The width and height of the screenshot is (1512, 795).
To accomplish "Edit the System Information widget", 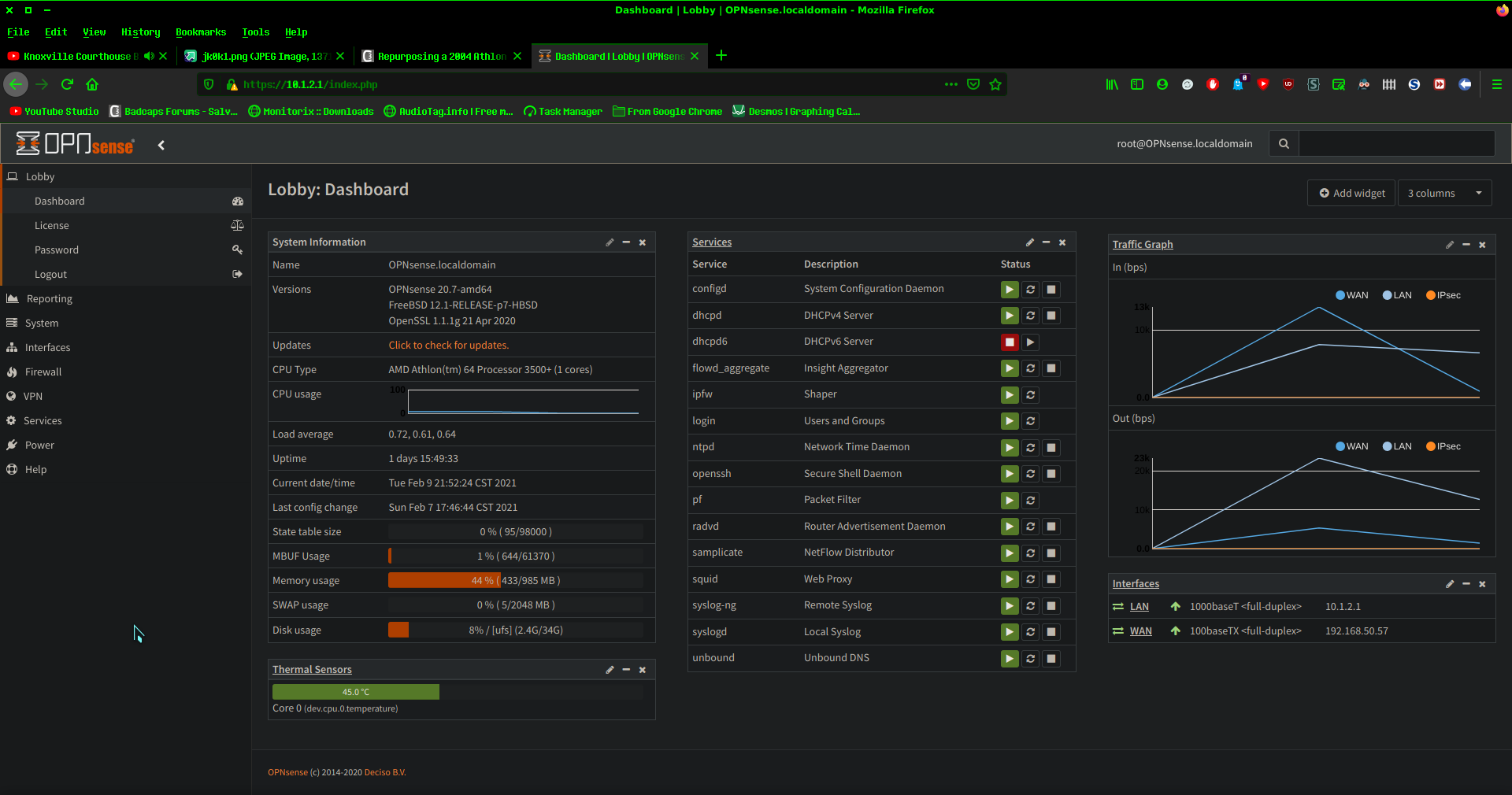I will pos(610,242).
